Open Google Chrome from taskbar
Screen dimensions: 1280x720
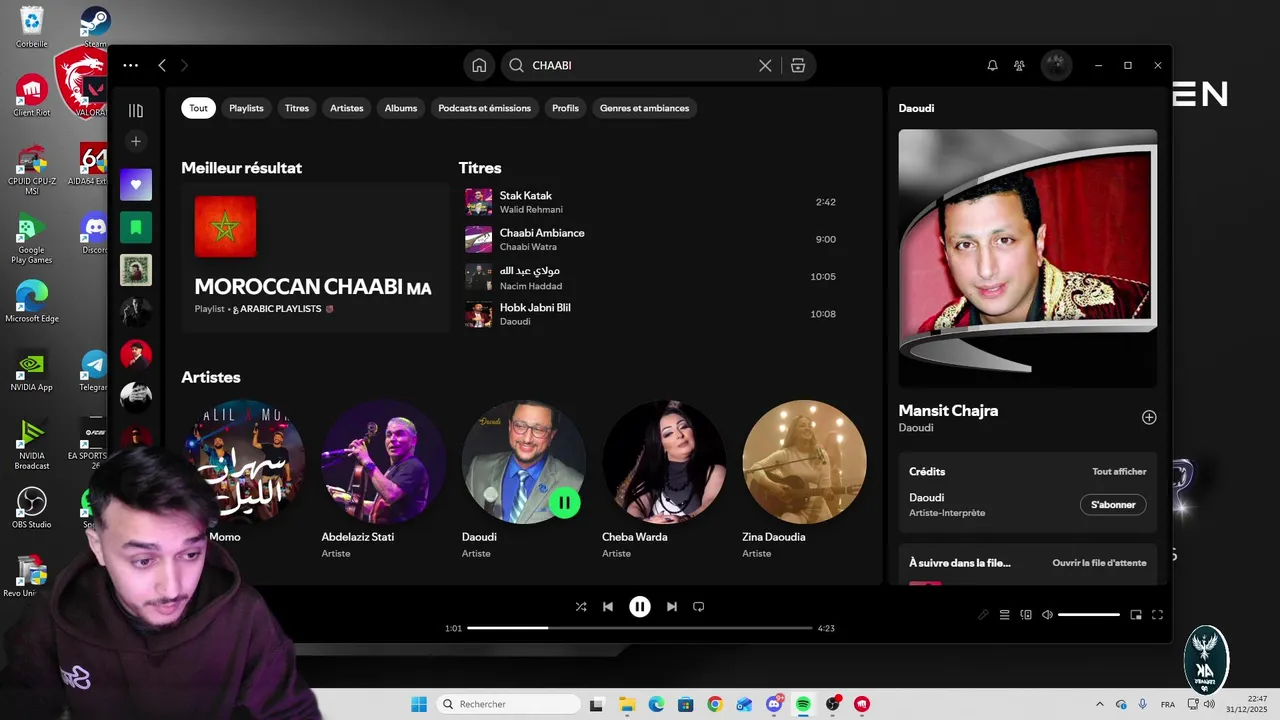tap(714, 704)
